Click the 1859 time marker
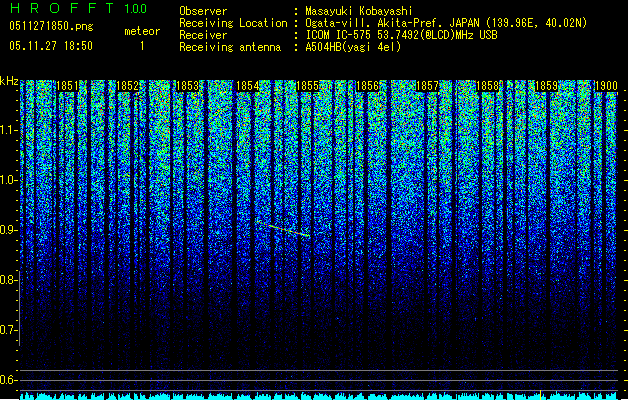Image resolution: width=629 pixels, height=400 pixels. [547, 86]
